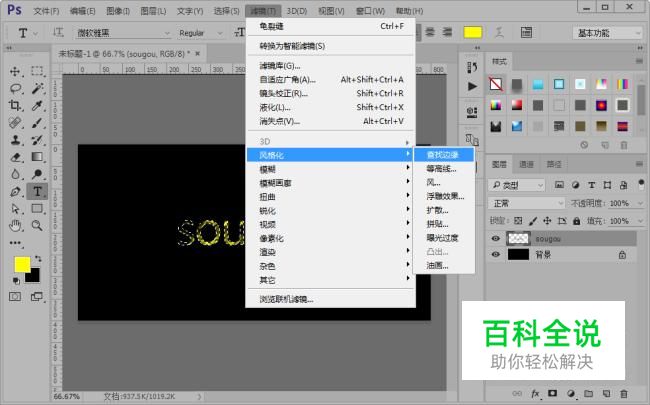Select the Lasso tool

[x=15, y=88]
